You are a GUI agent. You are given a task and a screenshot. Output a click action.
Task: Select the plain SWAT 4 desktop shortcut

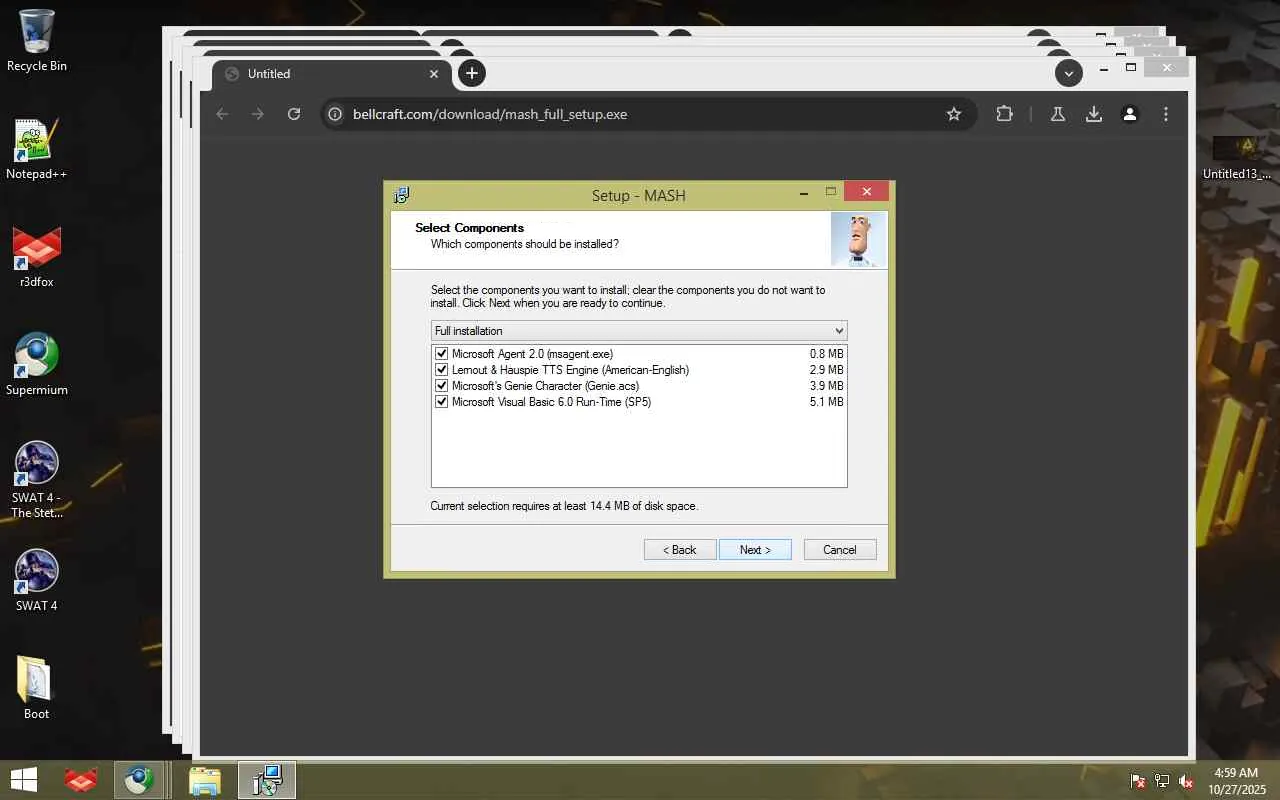pyautogui.click(x=37, y=581)
